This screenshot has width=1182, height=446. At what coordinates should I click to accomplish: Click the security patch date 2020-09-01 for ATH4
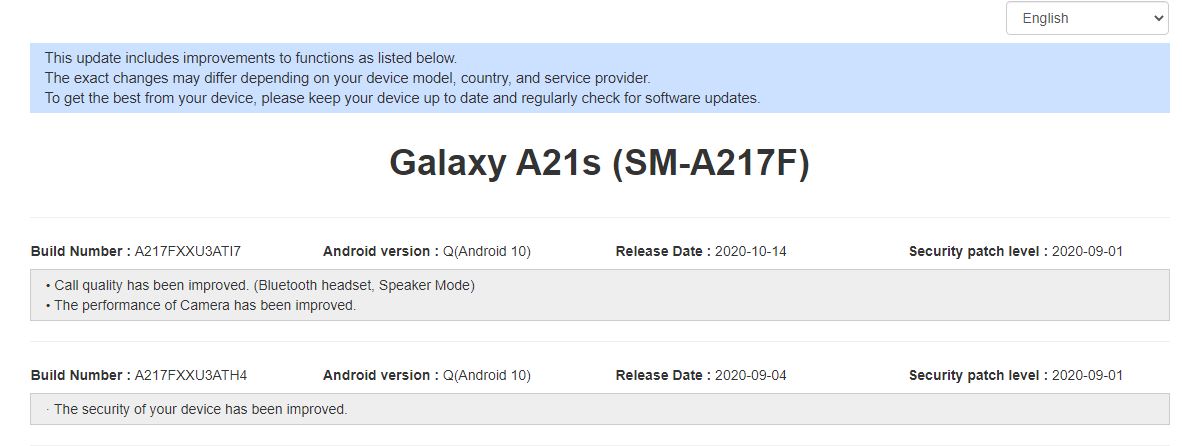click(x=1087, y=375)
